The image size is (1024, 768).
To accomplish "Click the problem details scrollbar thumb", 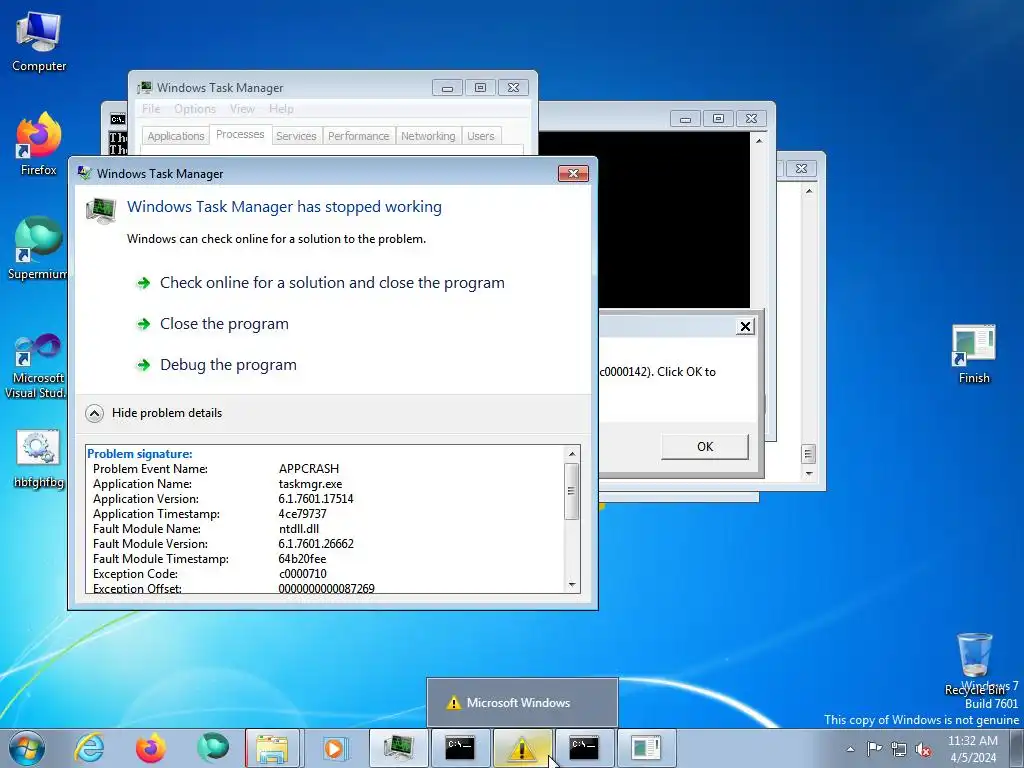I will 572,491.
